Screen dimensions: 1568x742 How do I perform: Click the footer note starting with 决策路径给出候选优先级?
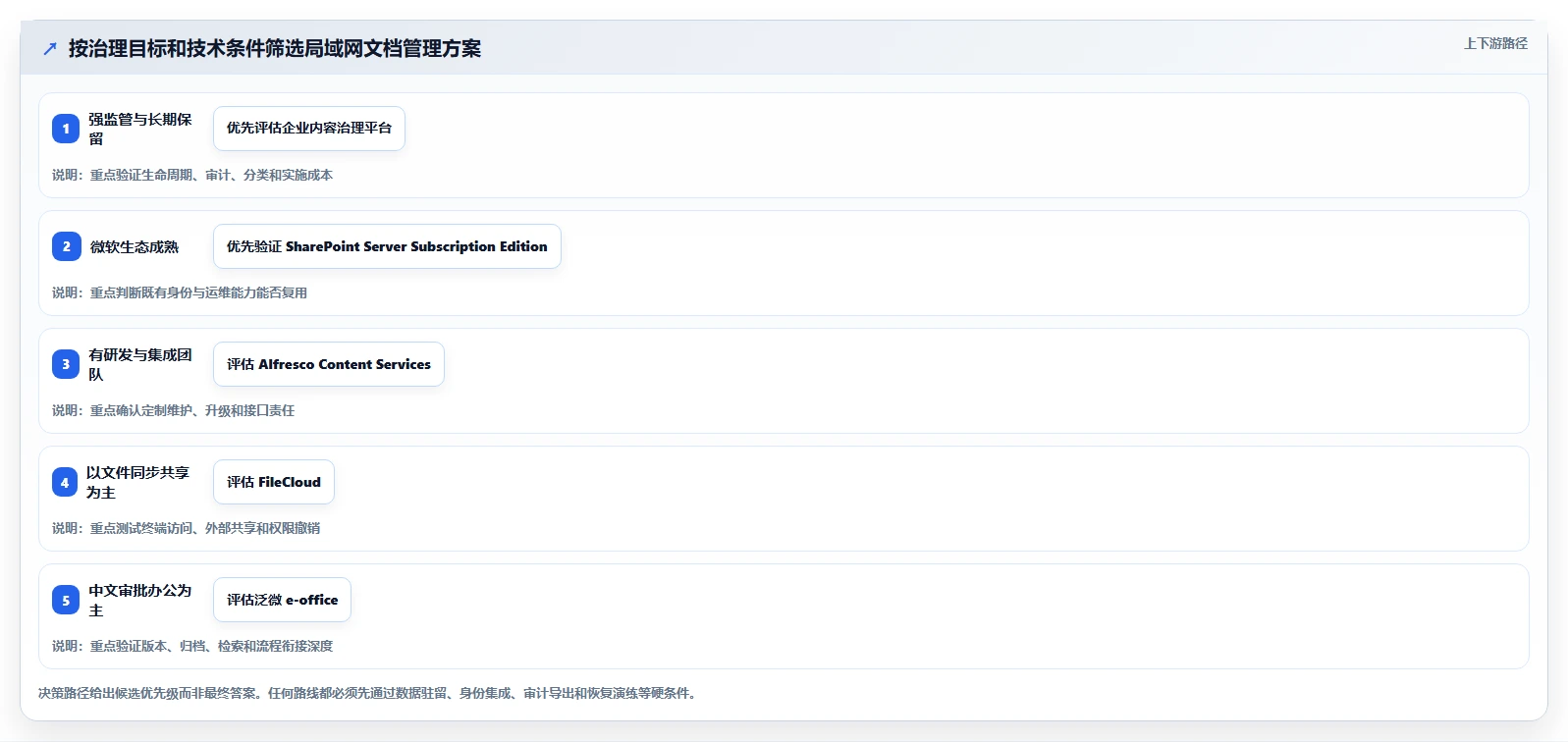pyautogui.click(x=369, y=693)
